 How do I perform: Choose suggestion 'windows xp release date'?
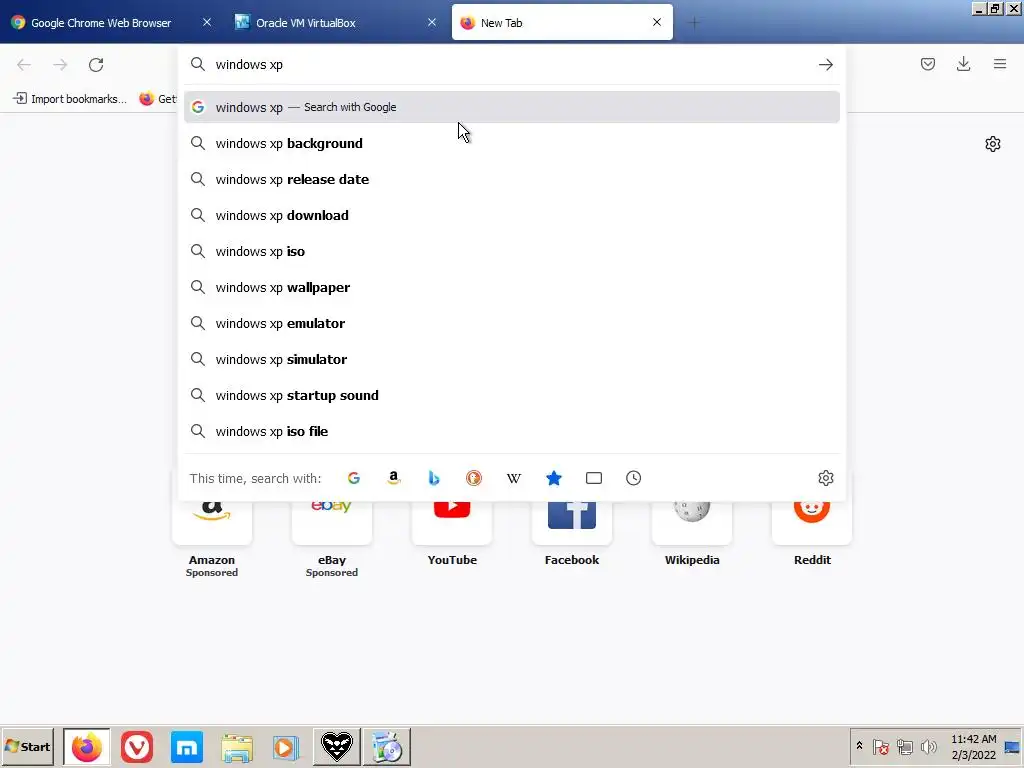point(511,179)
